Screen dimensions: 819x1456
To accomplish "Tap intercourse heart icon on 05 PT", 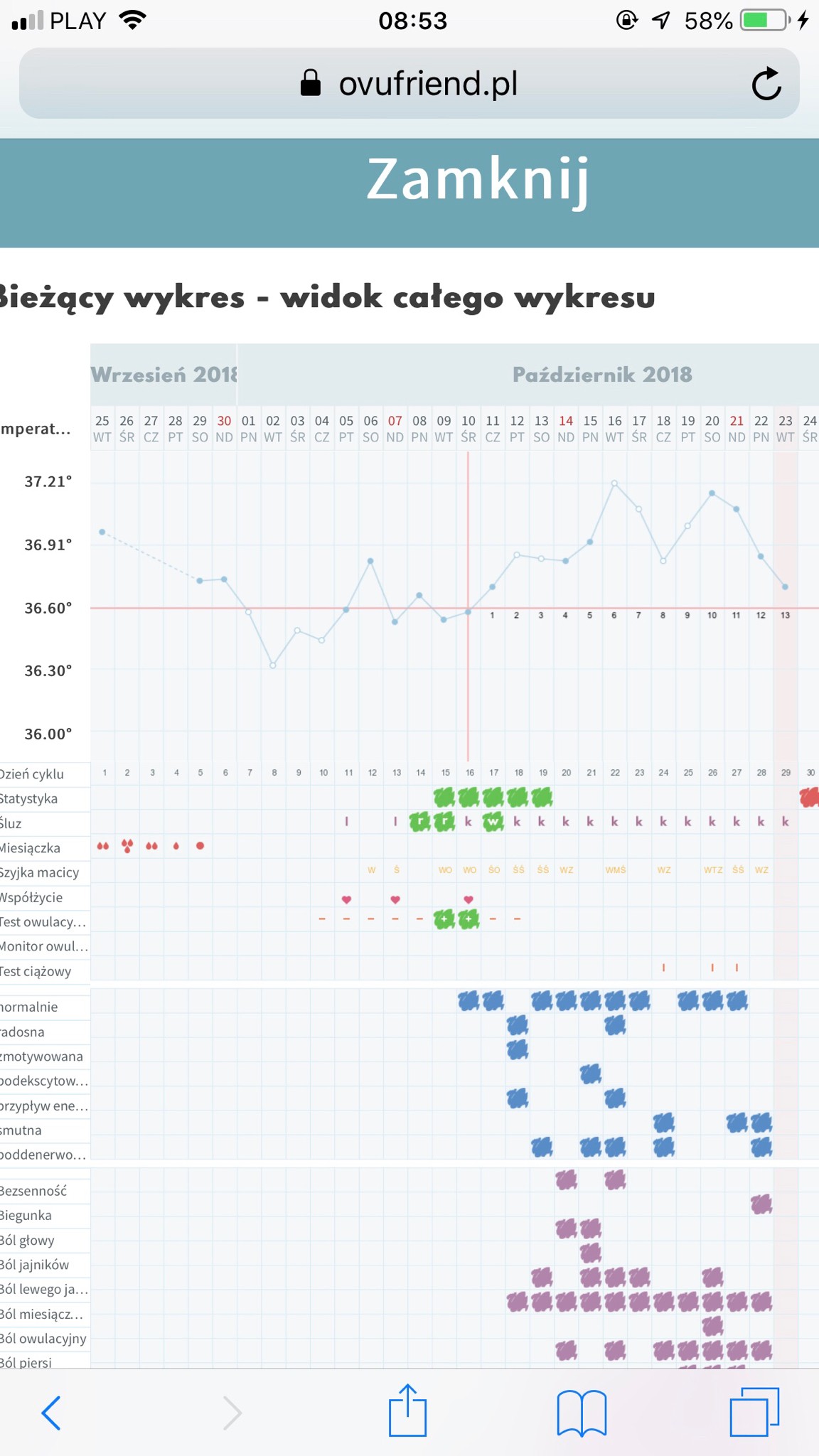I will pos(346,899).
